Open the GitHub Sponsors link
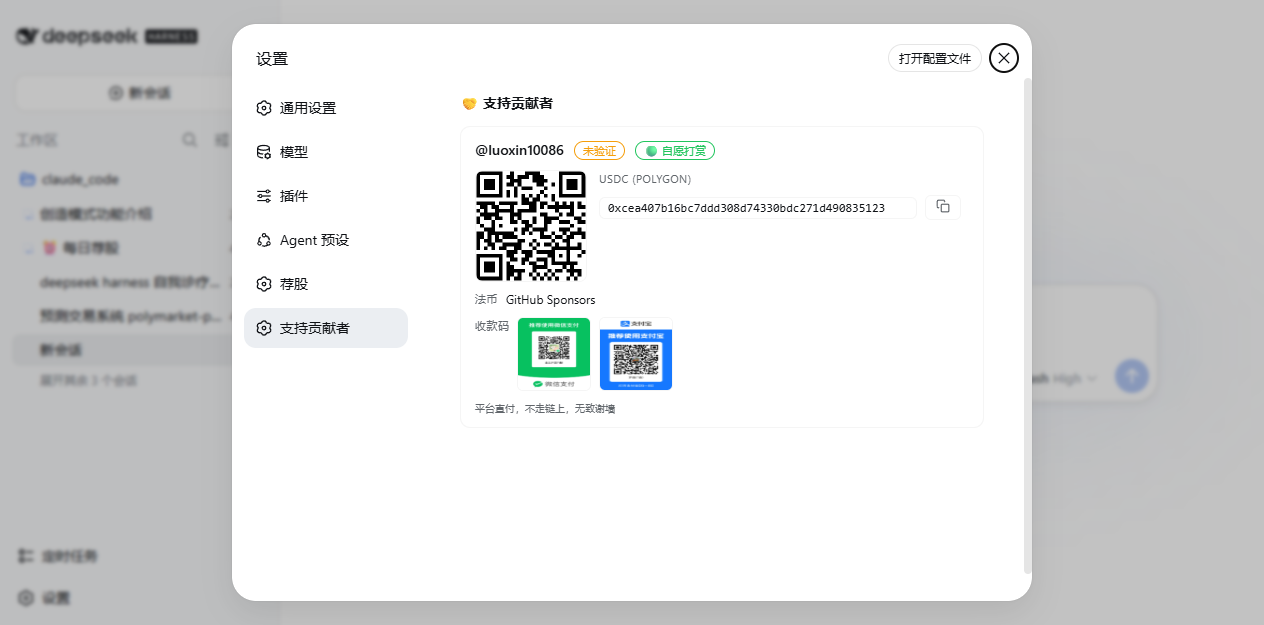1264x625 pixels. [x=550, y=300]
